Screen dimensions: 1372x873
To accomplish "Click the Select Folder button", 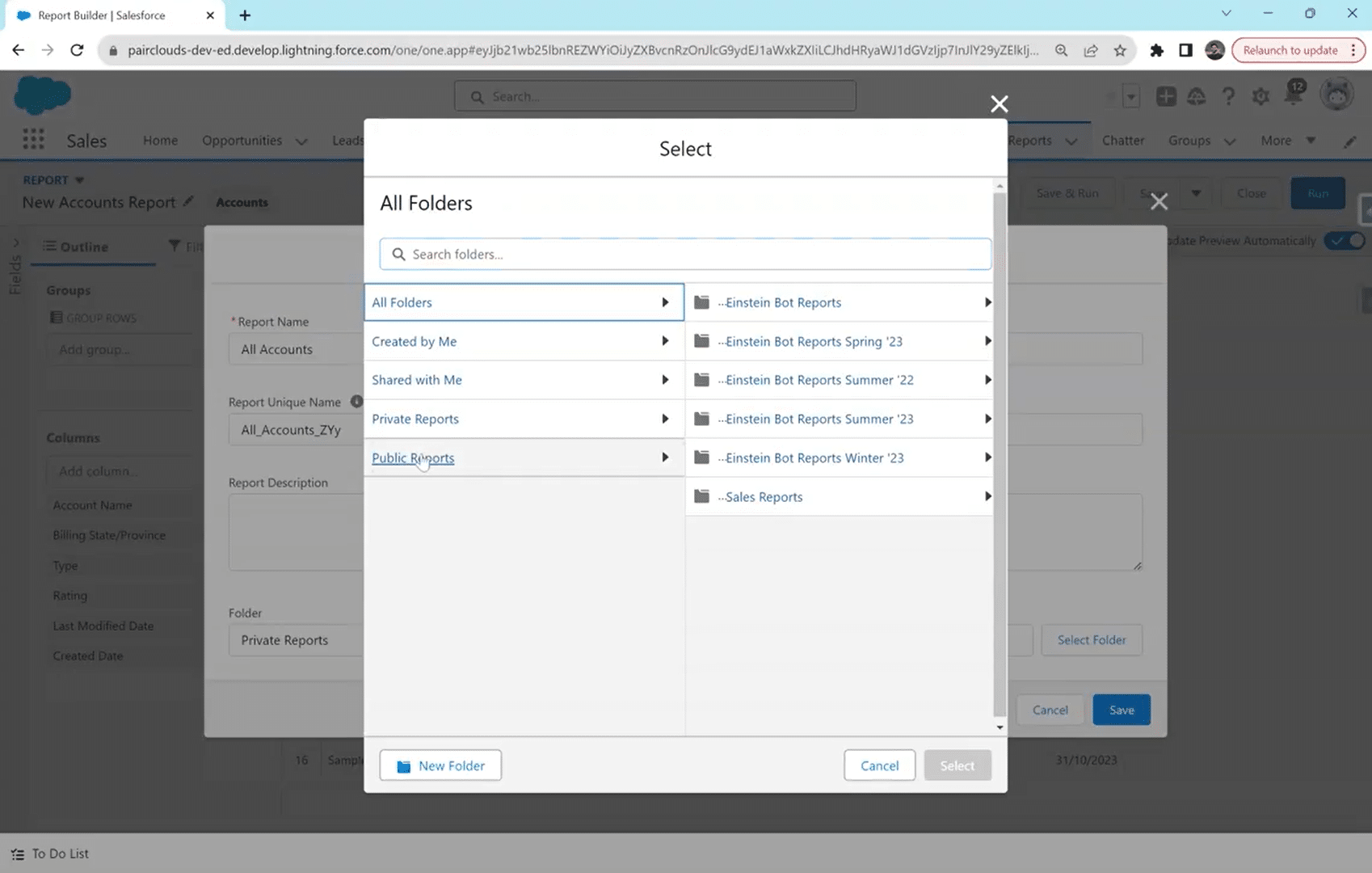I will click(1092, 639).
